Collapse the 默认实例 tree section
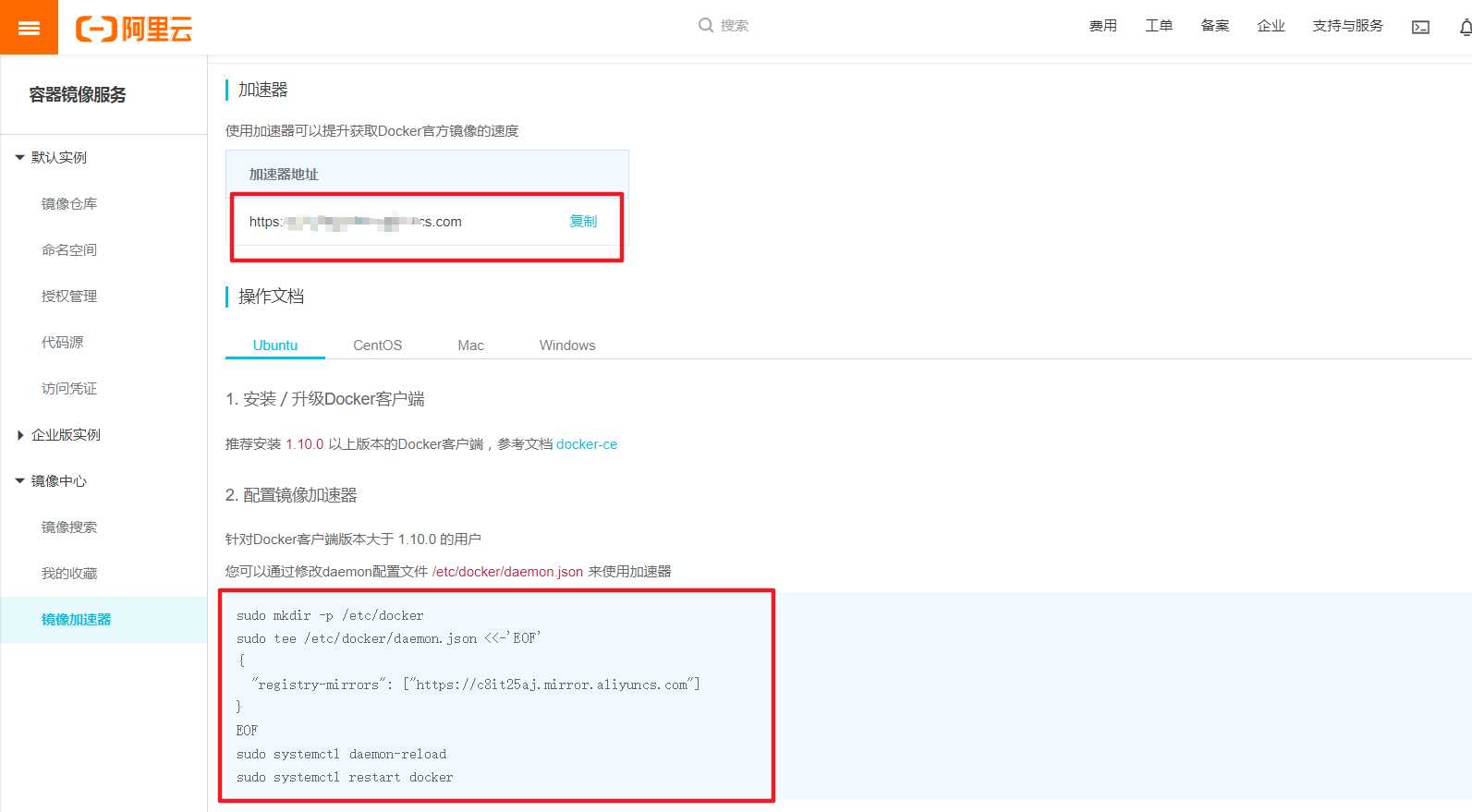1472x812 pixels. click(x=20, y=157)
